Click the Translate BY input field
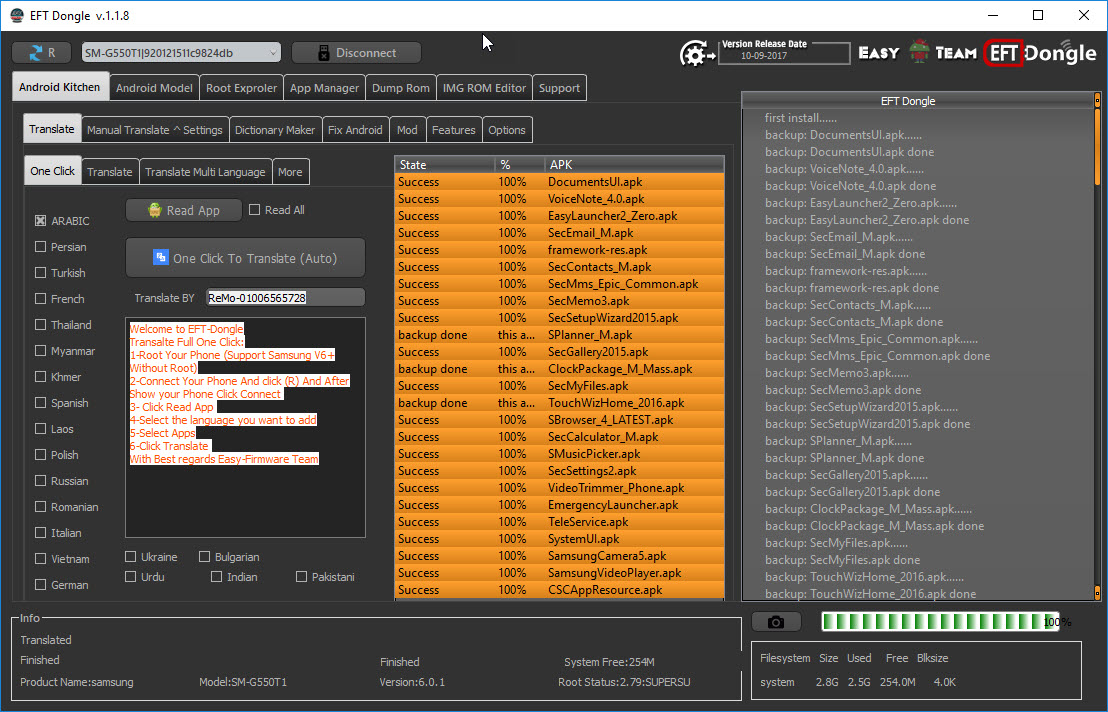This screenshot has width=1108, height=712. click(x=285, y=297)
